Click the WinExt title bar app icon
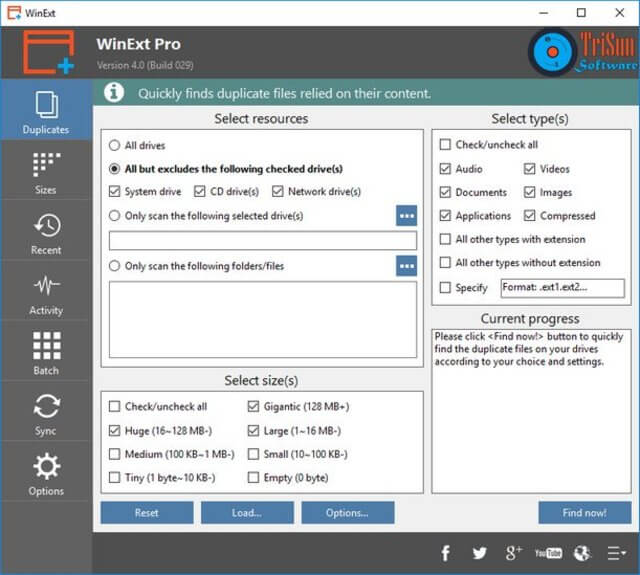 [x=14, y=13]
